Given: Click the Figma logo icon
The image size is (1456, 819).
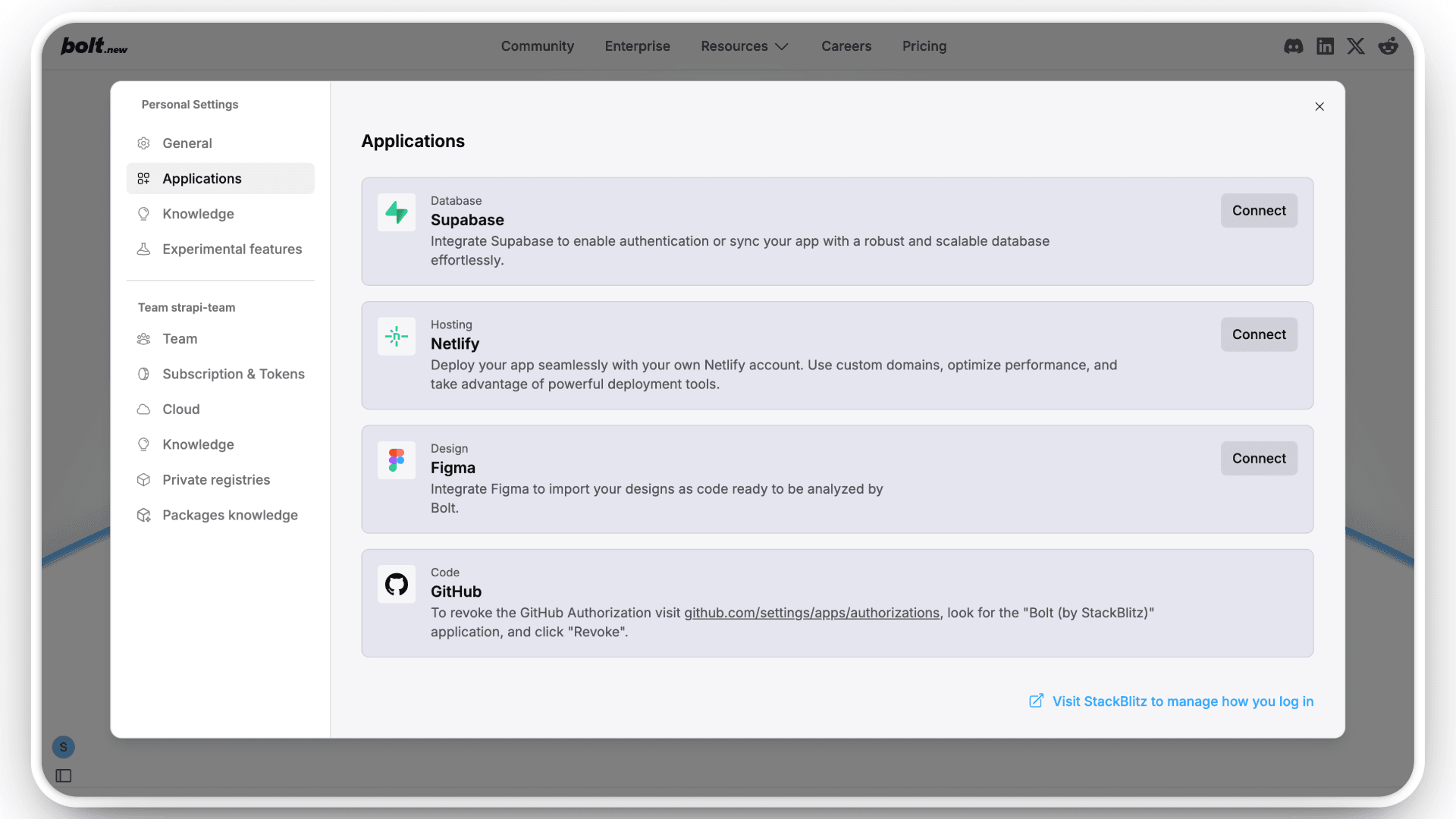Looking at the screenshot, I should pos(397,460).
